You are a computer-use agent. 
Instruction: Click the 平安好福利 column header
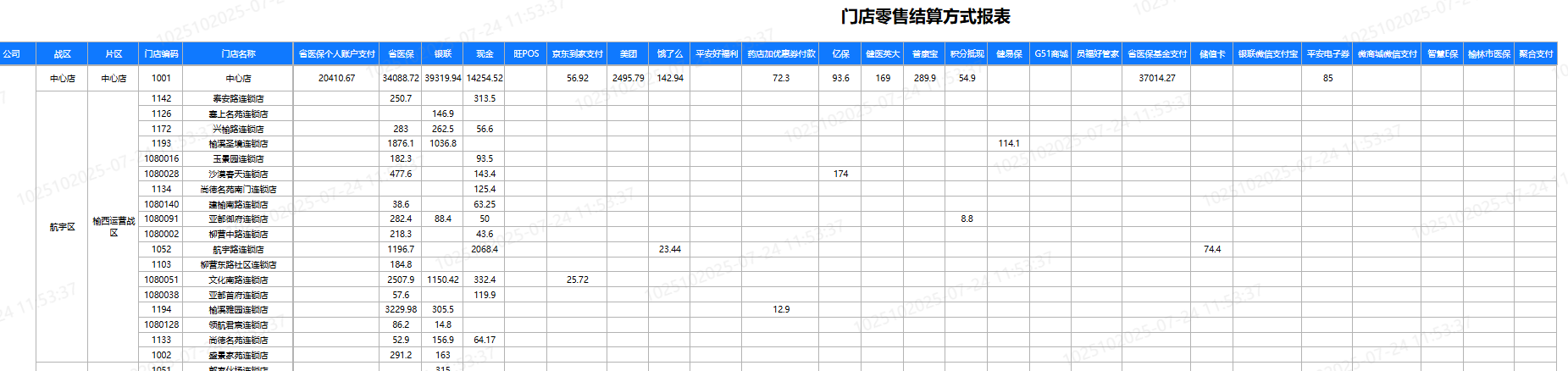click(716, 53)
